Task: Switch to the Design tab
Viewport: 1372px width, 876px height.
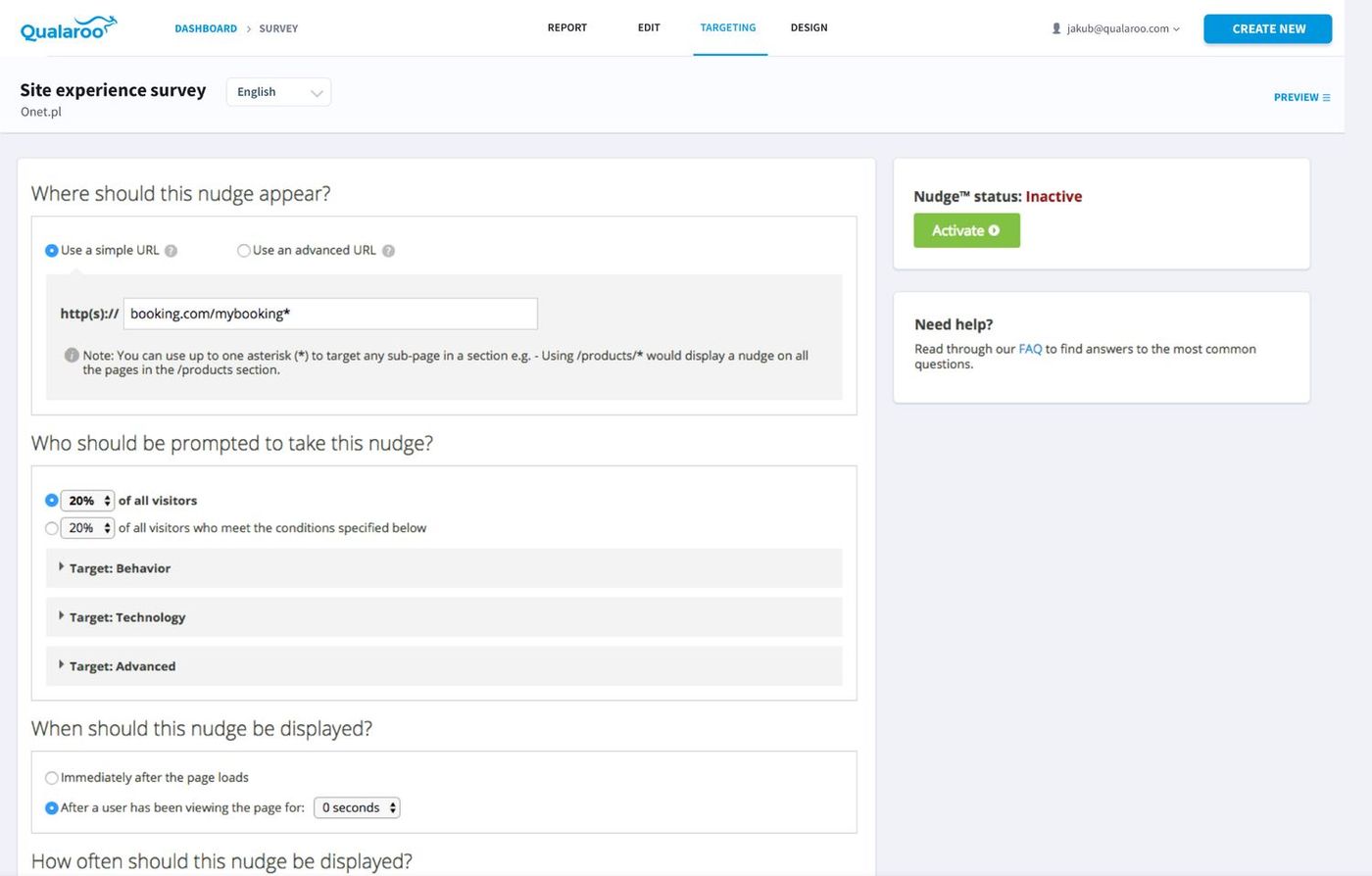Action: [808, 27]
